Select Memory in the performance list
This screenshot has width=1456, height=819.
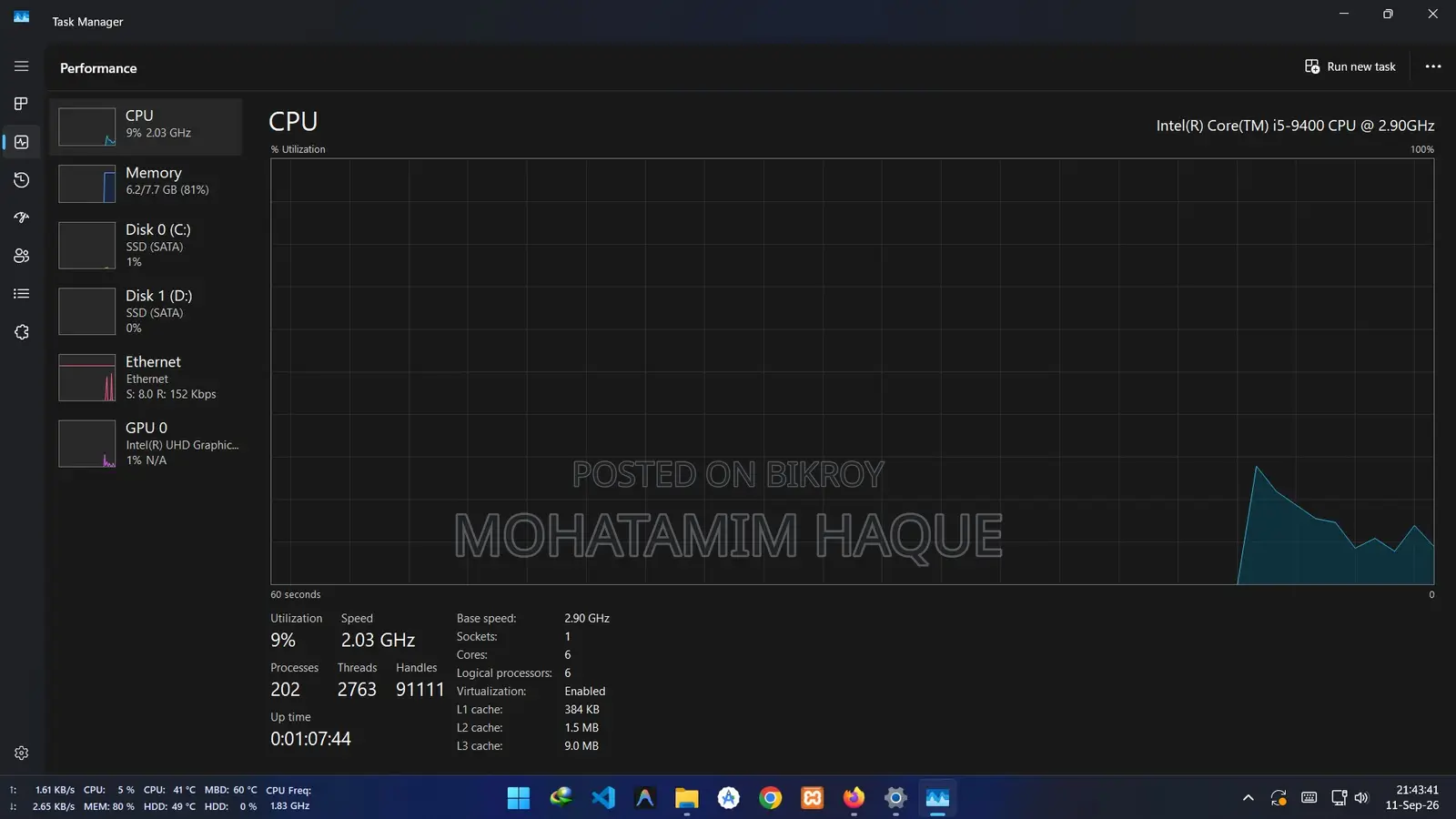click(146, 183)
